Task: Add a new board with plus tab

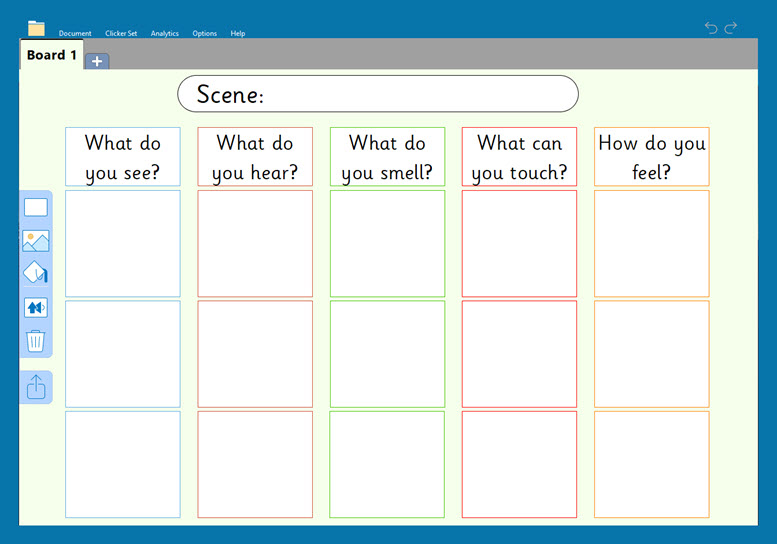Action: 97,61
